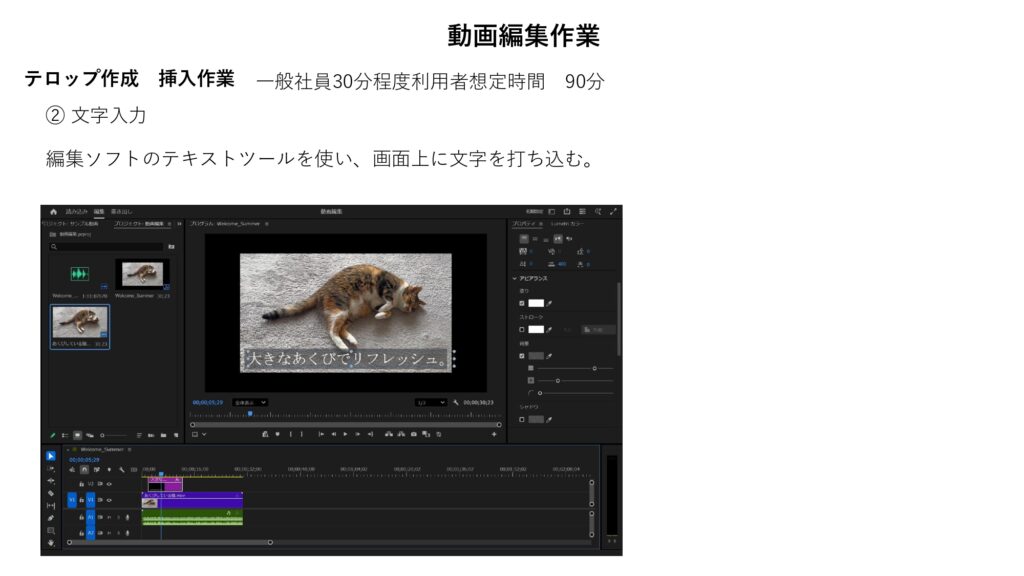The width and height of the screenshot is (1024, 576).
Task: Click the fill color eyedropper icon
Action: (549, 303)
